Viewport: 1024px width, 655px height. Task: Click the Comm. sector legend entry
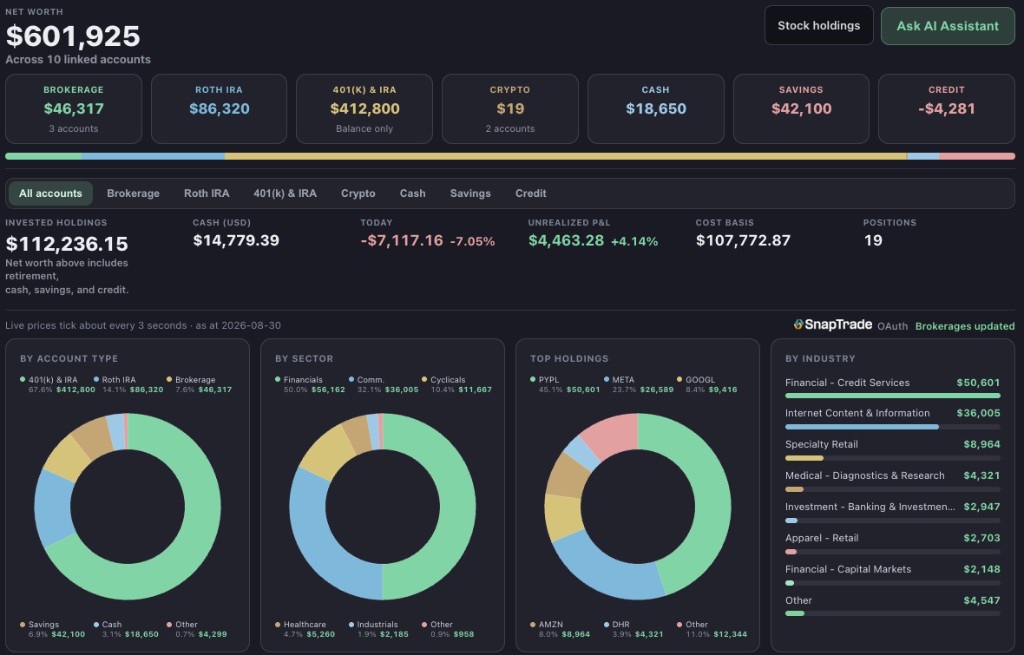[x=383, y=384]
